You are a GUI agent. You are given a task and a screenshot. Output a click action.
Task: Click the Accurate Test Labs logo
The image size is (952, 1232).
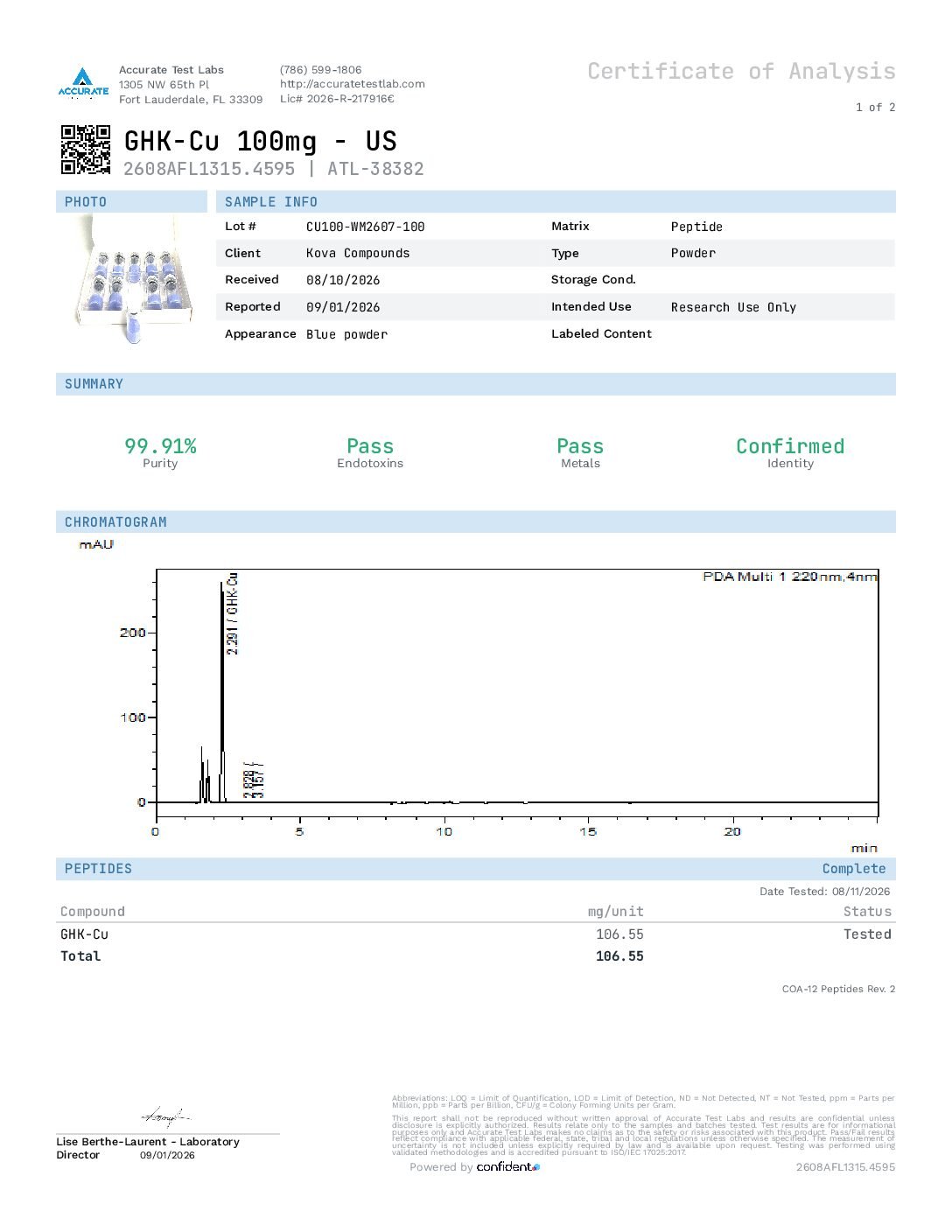[83, 83]
